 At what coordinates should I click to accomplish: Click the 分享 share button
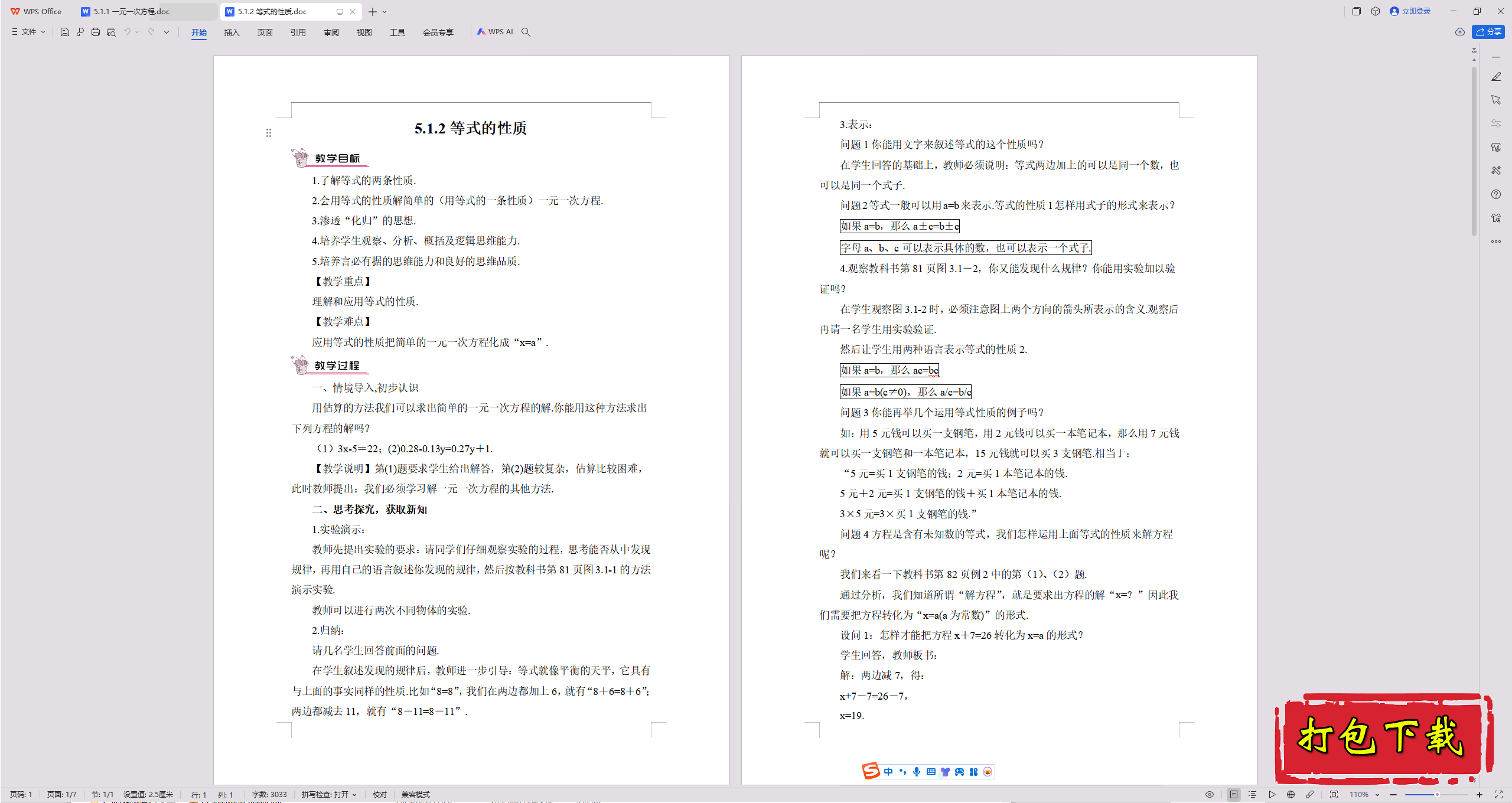tap(1488, 32)
